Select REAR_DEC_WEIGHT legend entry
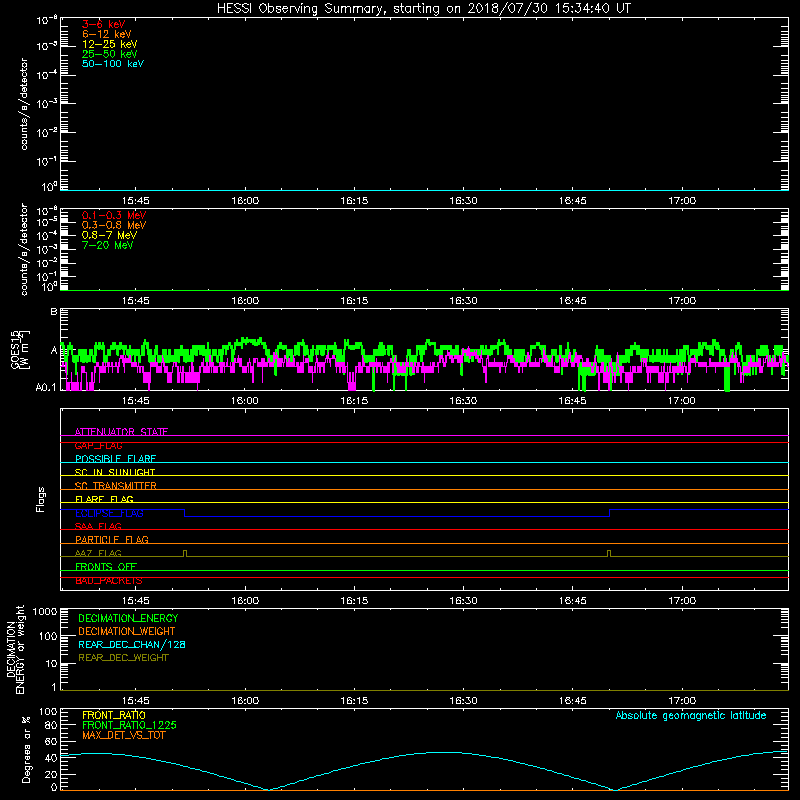Screen dimensions: 800x800 pos(123,658)
